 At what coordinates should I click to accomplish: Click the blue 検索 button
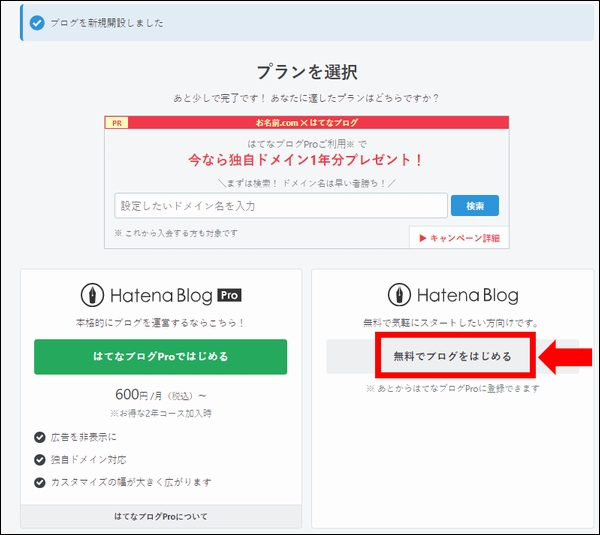pos(474,206)
